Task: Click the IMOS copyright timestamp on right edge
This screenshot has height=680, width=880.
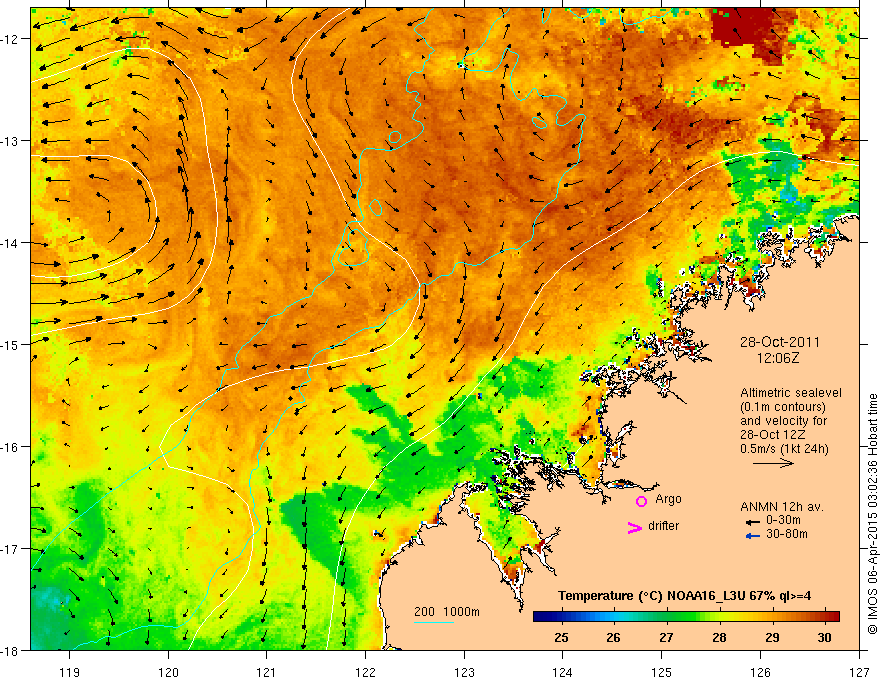Action: [x=872, y=514]
